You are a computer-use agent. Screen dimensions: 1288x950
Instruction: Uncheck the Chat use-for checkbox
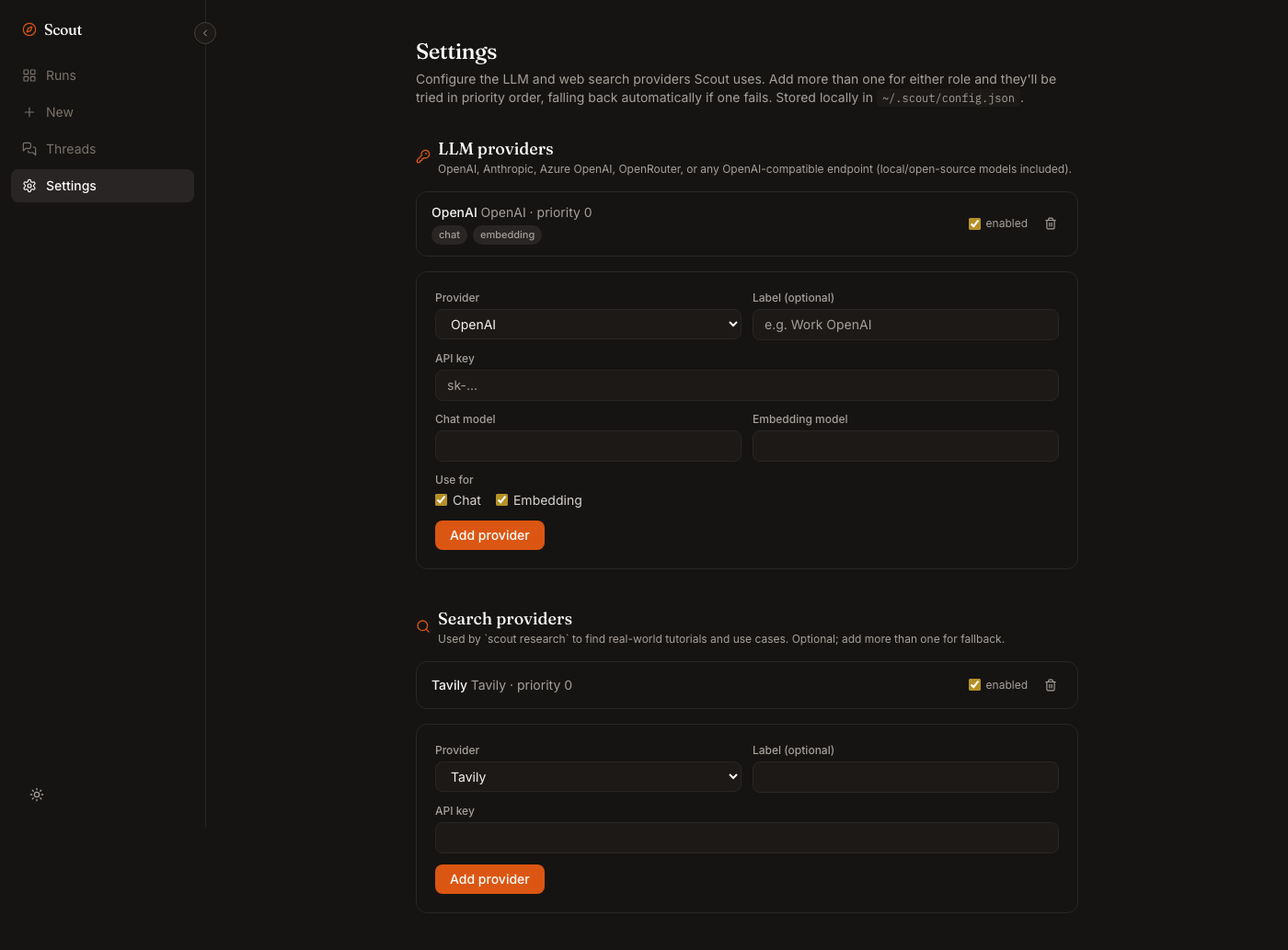(442, 500)
